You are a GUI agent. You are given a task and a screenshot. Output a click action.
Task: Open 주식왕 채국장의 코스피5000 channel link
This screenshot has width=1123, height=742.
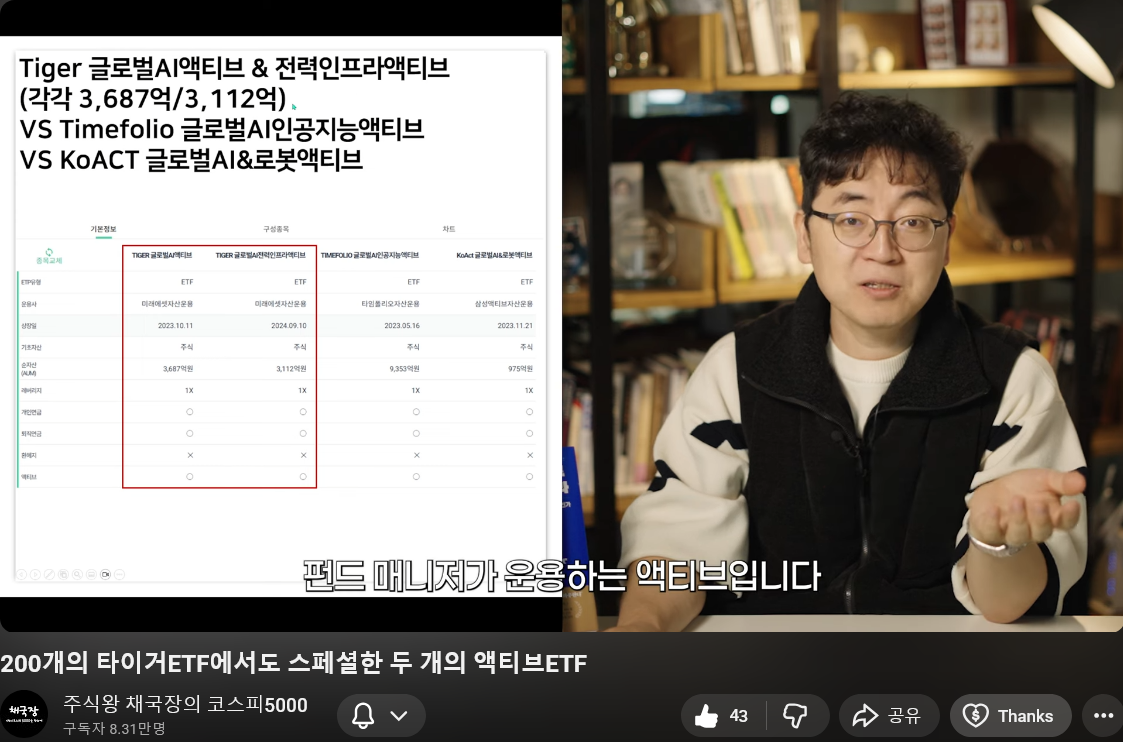(185, 705)
